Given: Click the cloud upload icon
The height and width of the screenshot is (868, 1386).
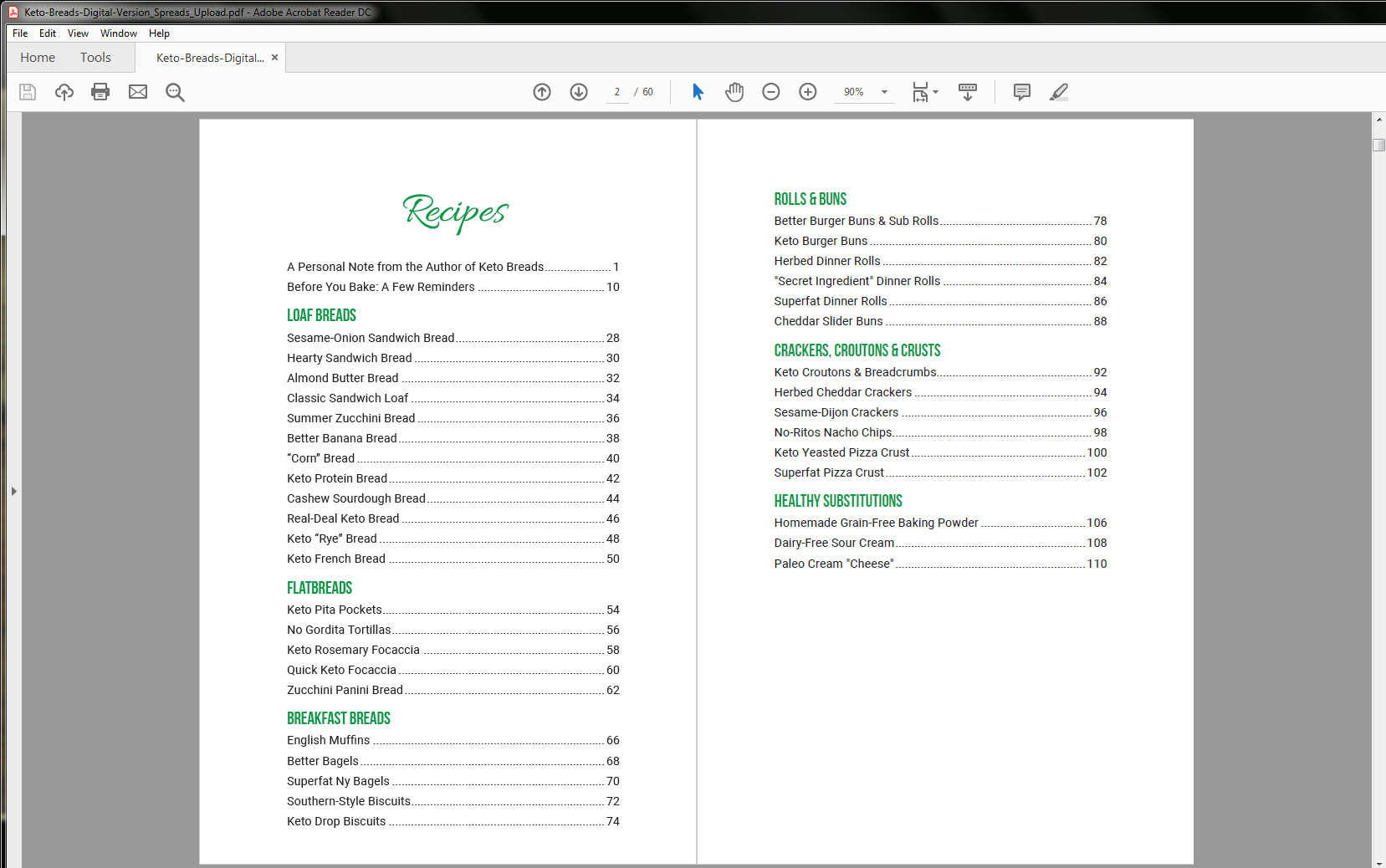Looking at the screenshot, I should [64, 92].
